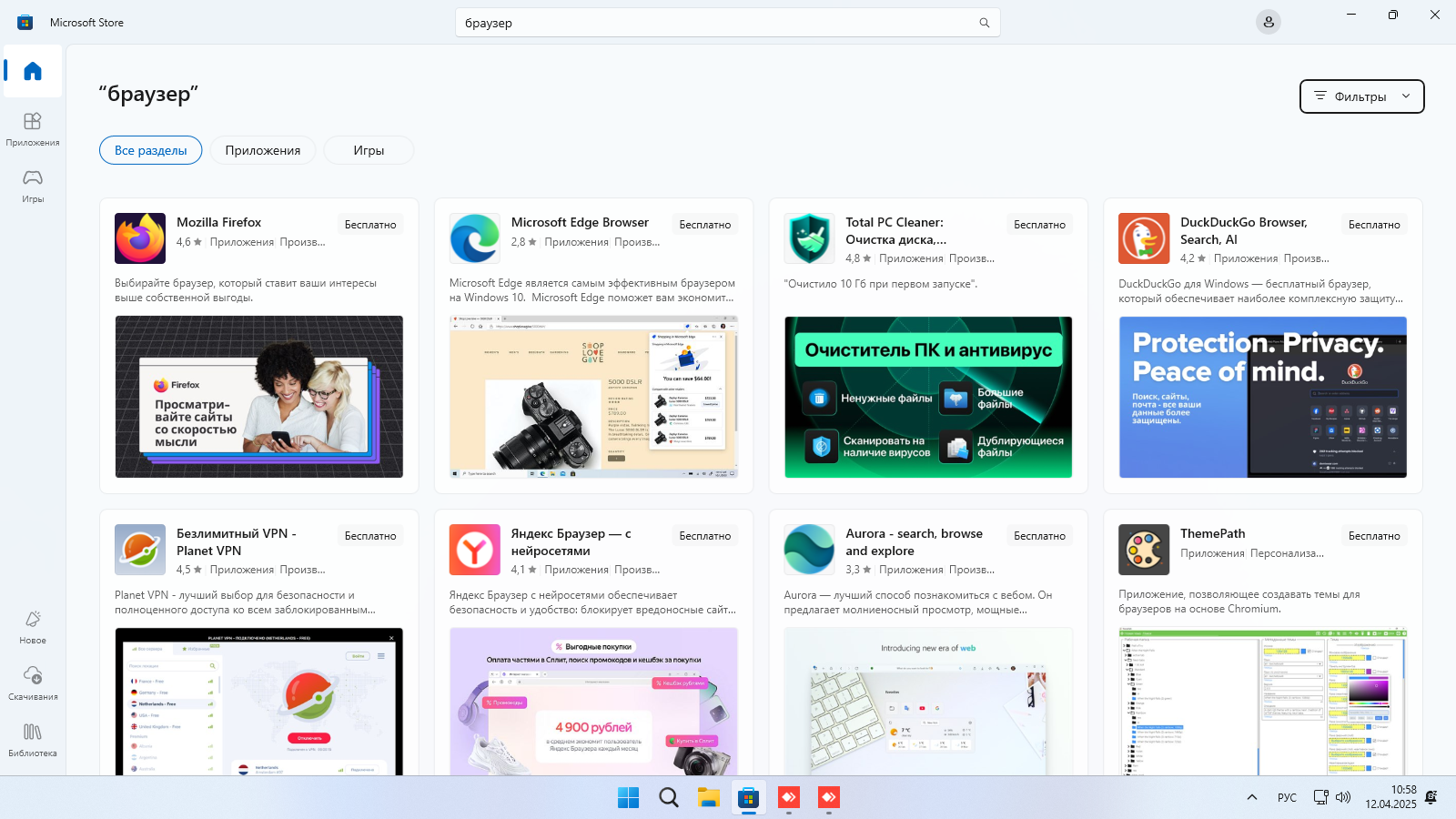Open the DuckDuckGo Browser, Search, AI page
1456x819 pixels.
point(1242,230)
